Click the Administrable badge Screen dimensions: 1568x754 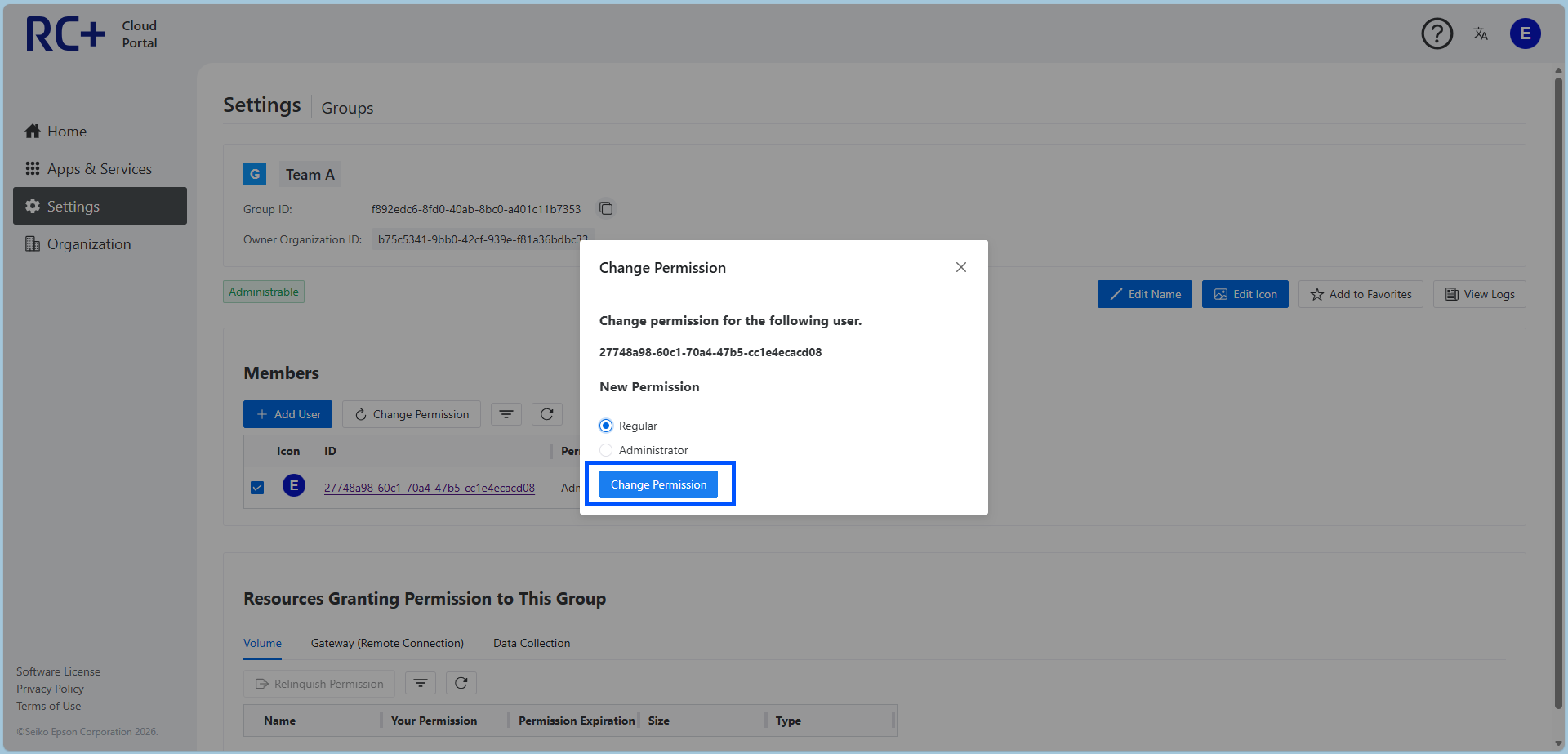tap(264, 292)
